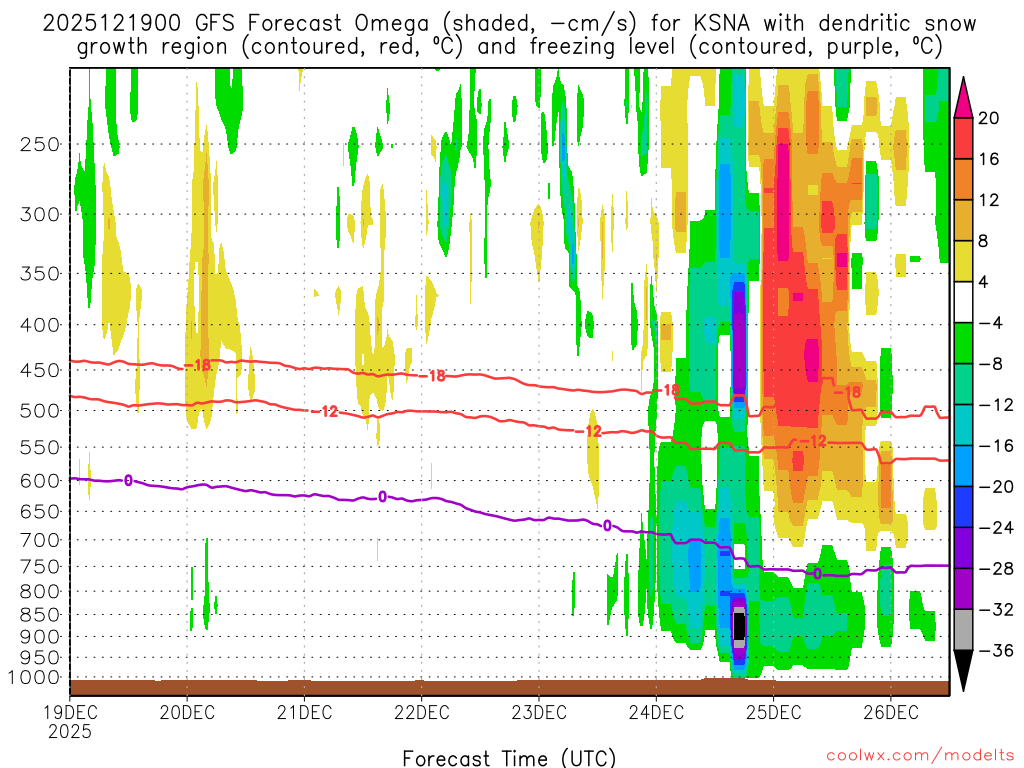Click the 850 pressure axis label
Image resolution: width=1024 pixels, height=768 pixels.
(40, 615)
